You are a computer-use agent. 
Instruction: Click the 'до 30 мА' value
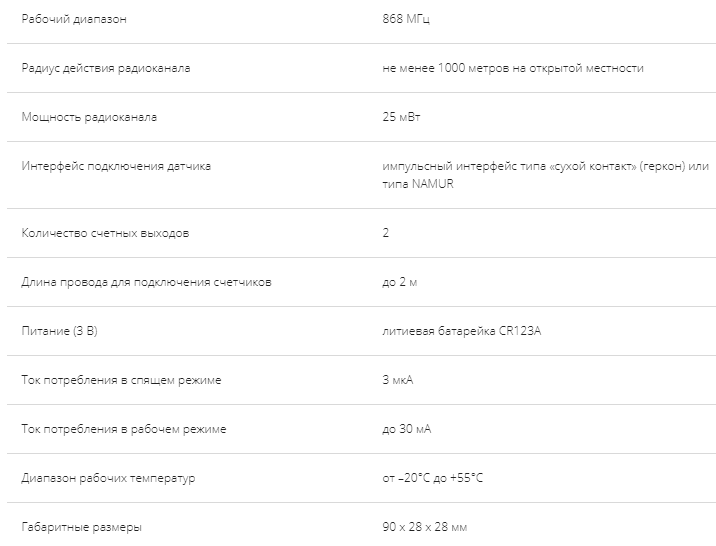(x=406, y=429)
